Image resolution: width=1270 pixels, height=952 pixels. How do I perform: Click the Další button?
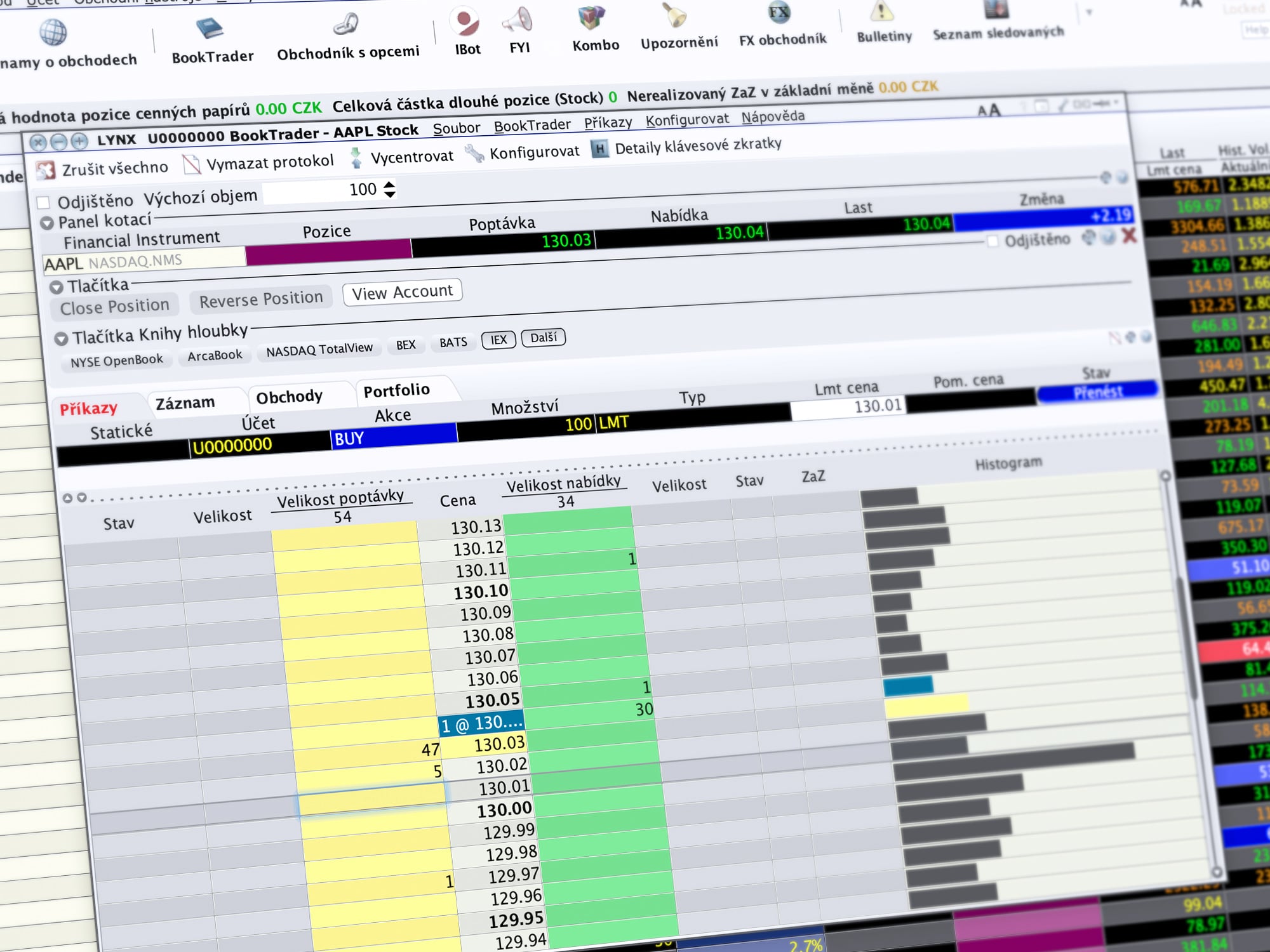(x=544, y=338)
